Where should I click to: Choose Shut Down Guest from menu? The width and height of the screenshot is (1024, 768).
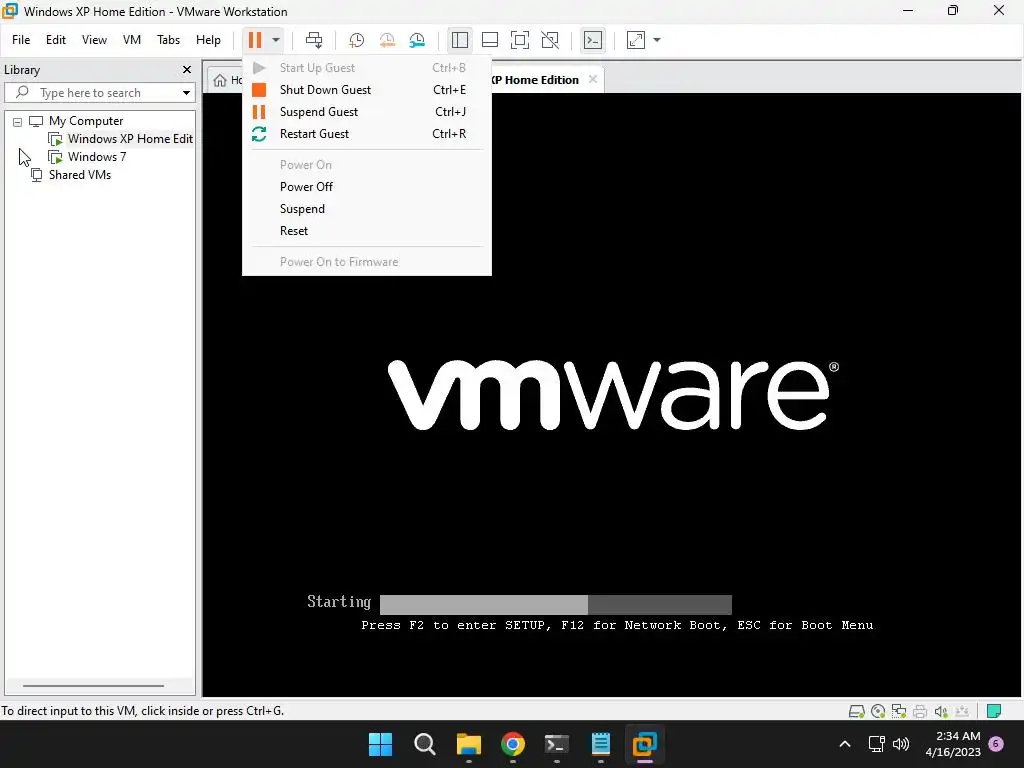pos(366,89)
